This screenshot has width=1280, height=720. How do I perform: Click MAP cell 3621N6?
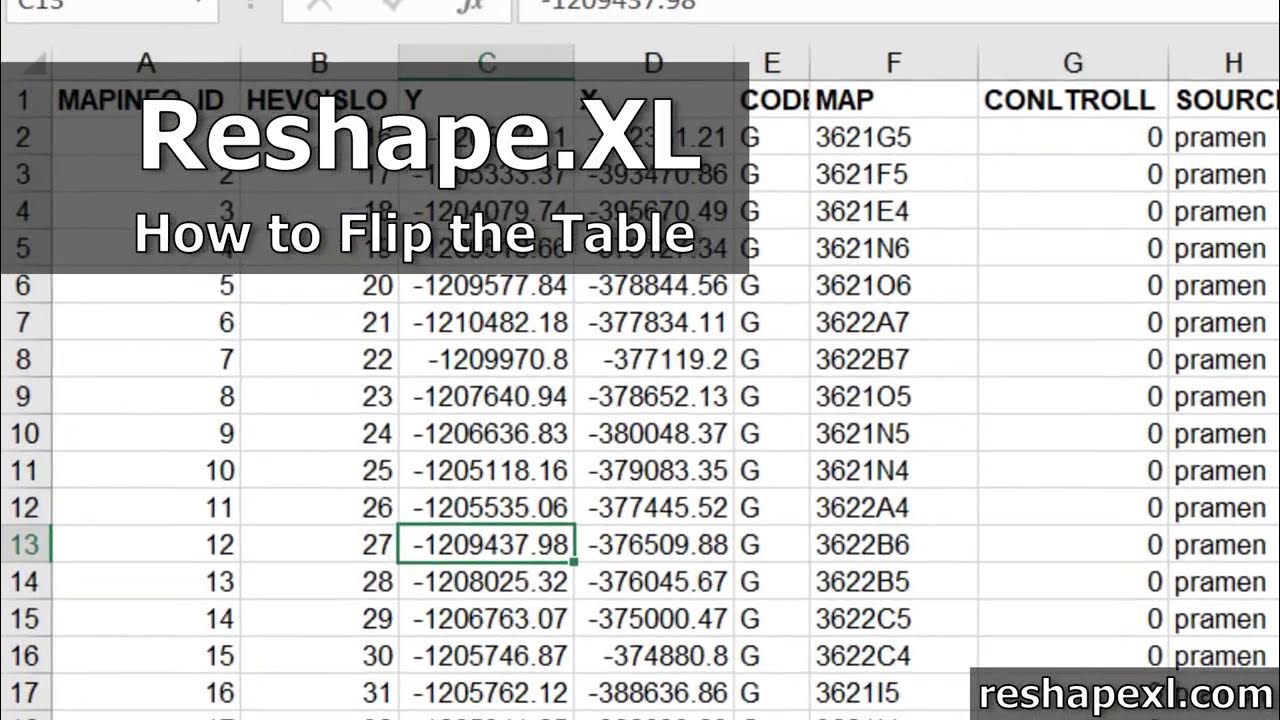click(x=893, y=249)
